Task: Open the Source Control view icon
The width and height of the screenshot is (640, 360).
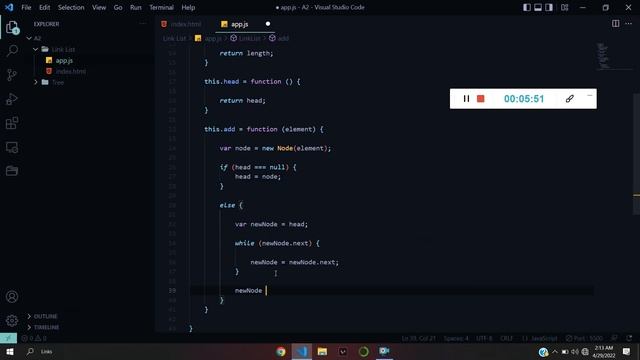Action: (12, 75)
